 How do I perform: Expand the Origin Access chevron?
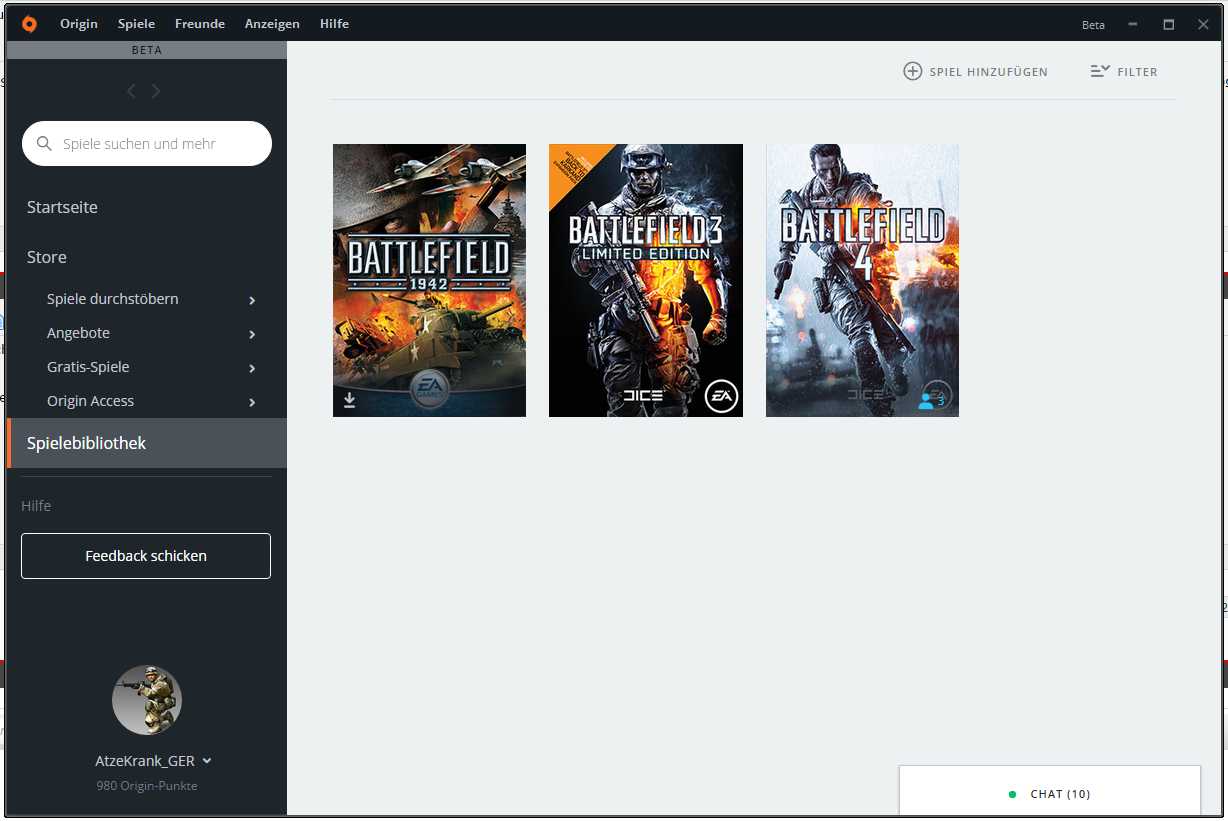pyautogui.click(x=252, y=402)
